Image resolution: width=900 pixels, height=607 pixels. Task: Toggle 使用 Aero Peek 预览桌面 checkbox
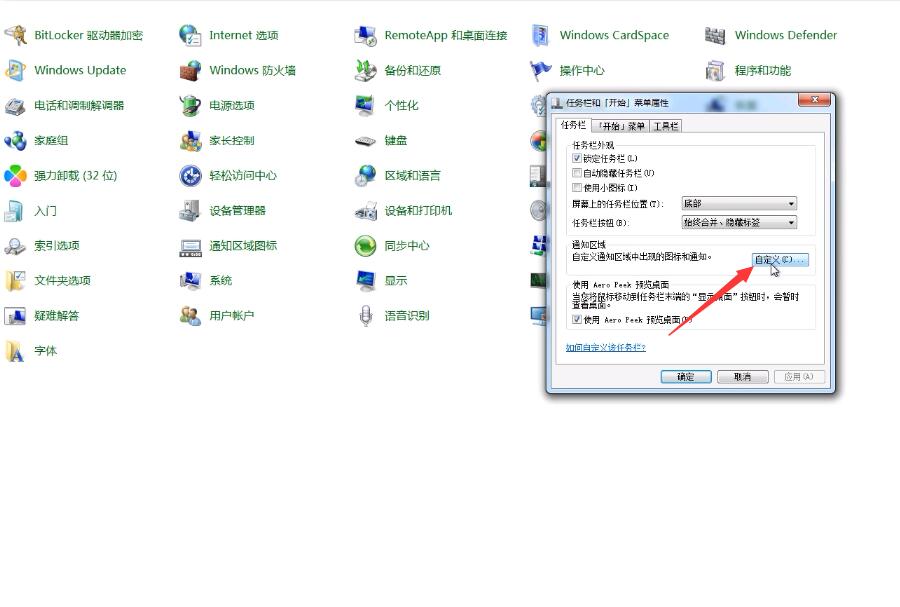pos(577,320)
